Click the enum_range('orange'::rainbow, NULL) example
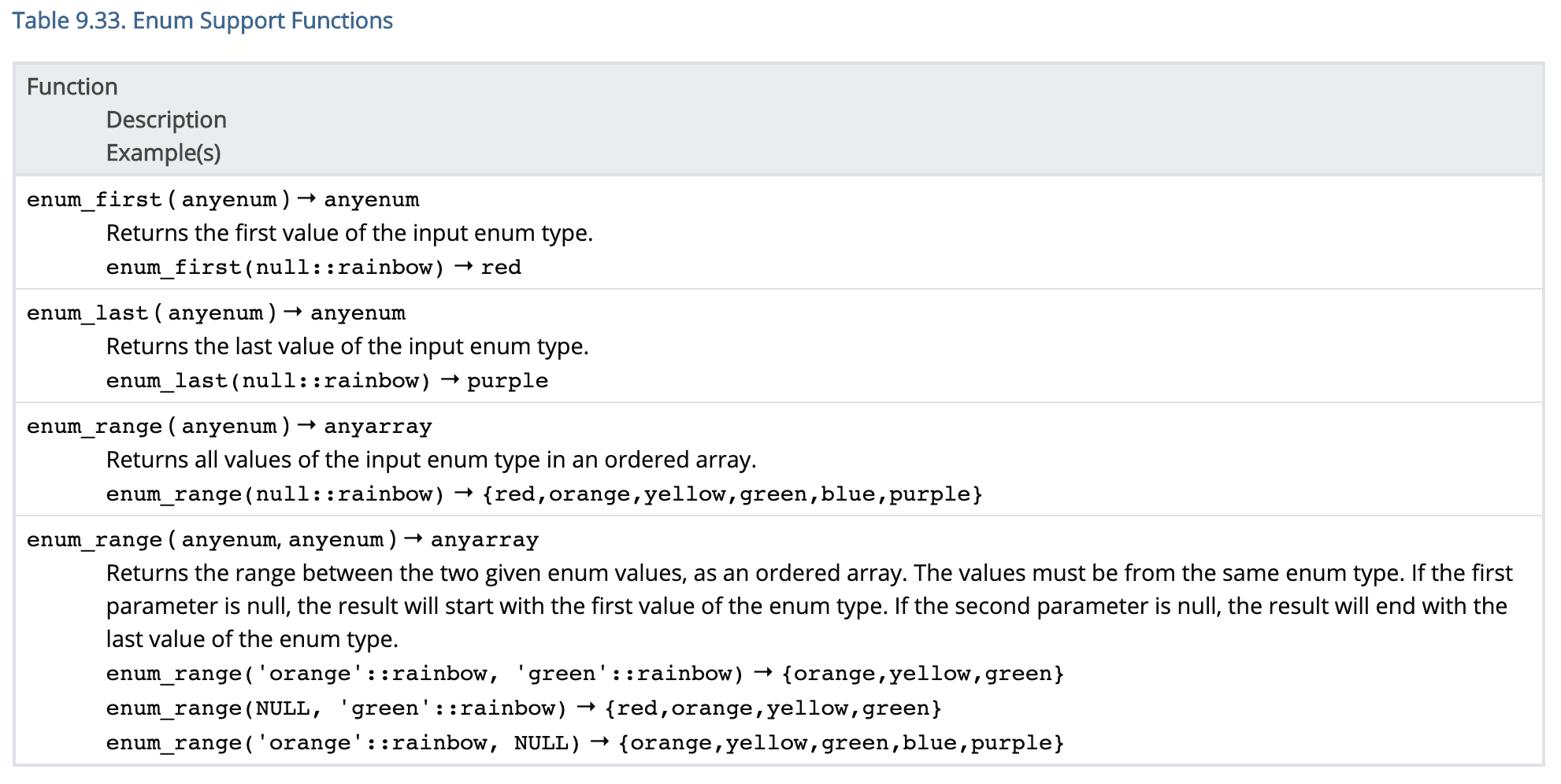 (x=343, y=743)
